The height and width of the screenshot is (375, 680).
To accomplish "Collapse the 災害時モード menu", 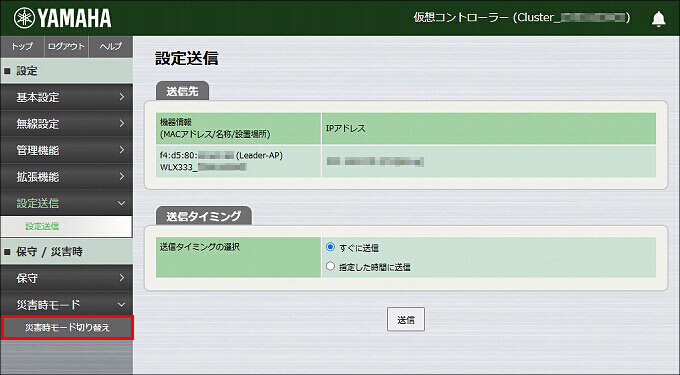I will [x=67, y=304].
